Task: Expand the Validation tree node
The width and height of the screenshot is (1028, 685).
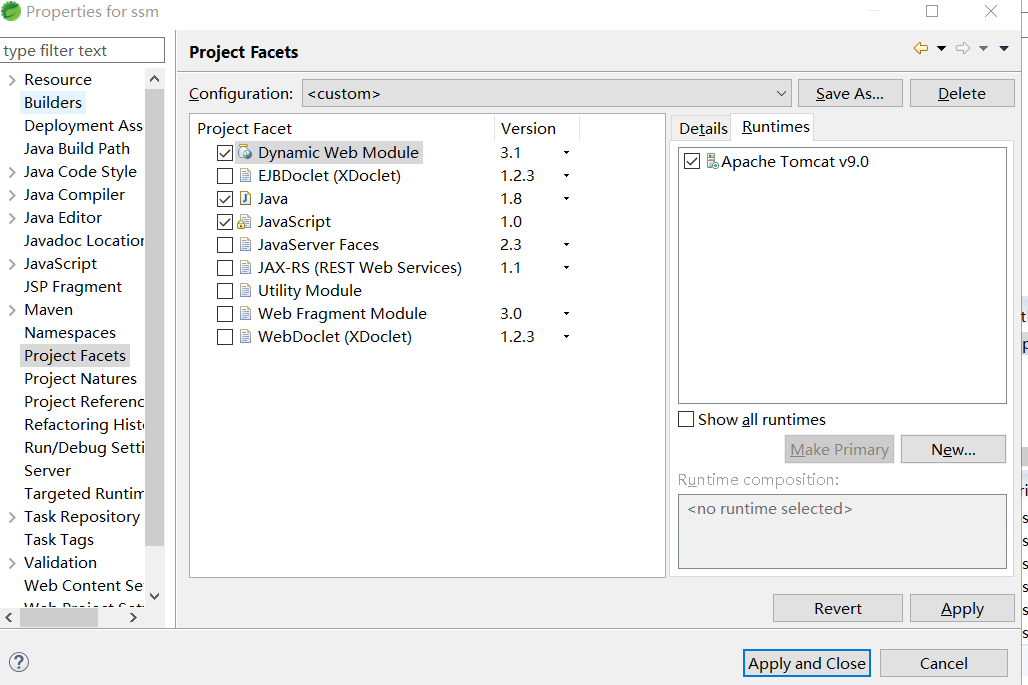Action: (x=12, y=563)
